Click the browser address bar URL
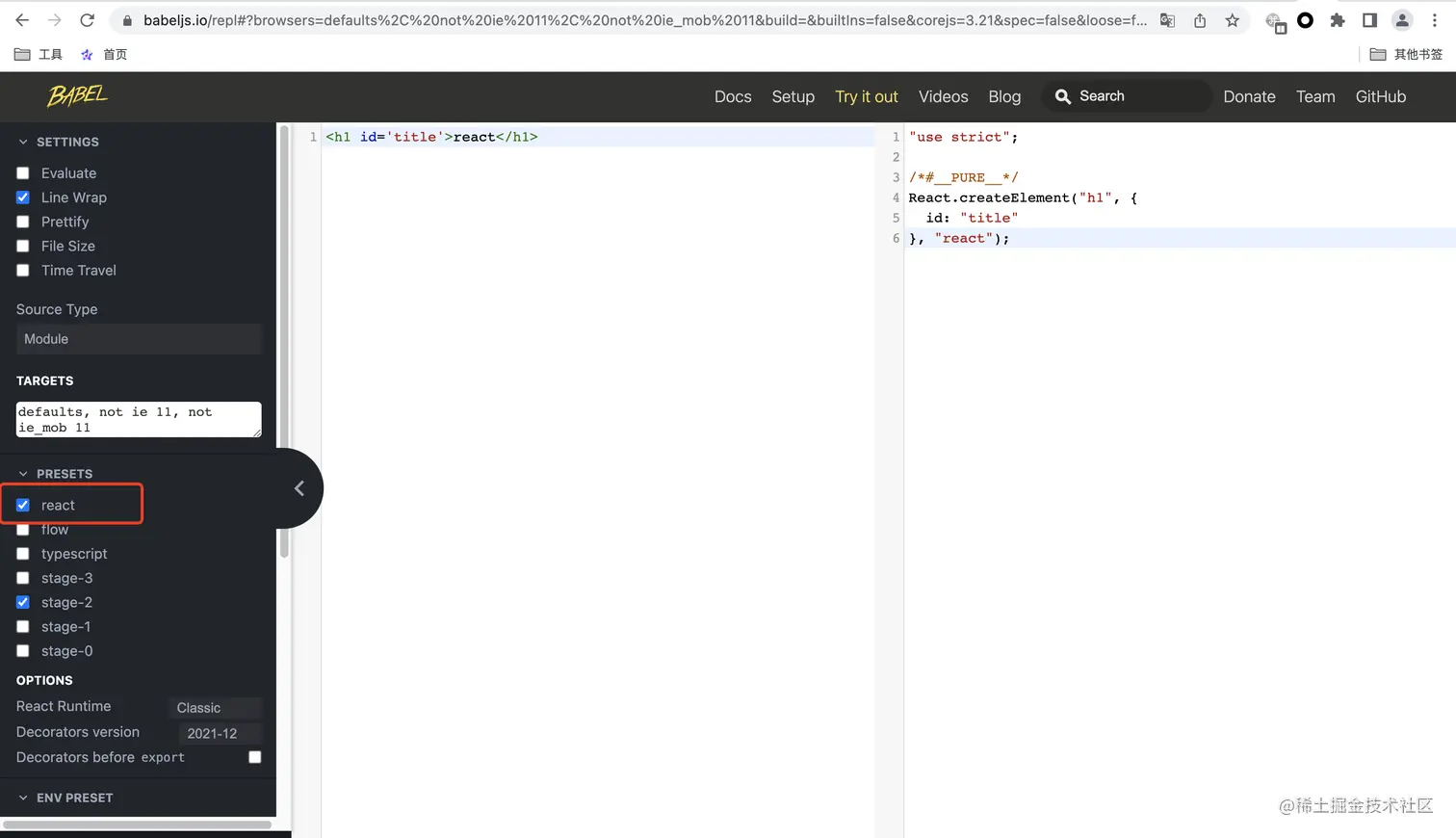The height and width of the screenshot is (838, 1456). point(645,20)
